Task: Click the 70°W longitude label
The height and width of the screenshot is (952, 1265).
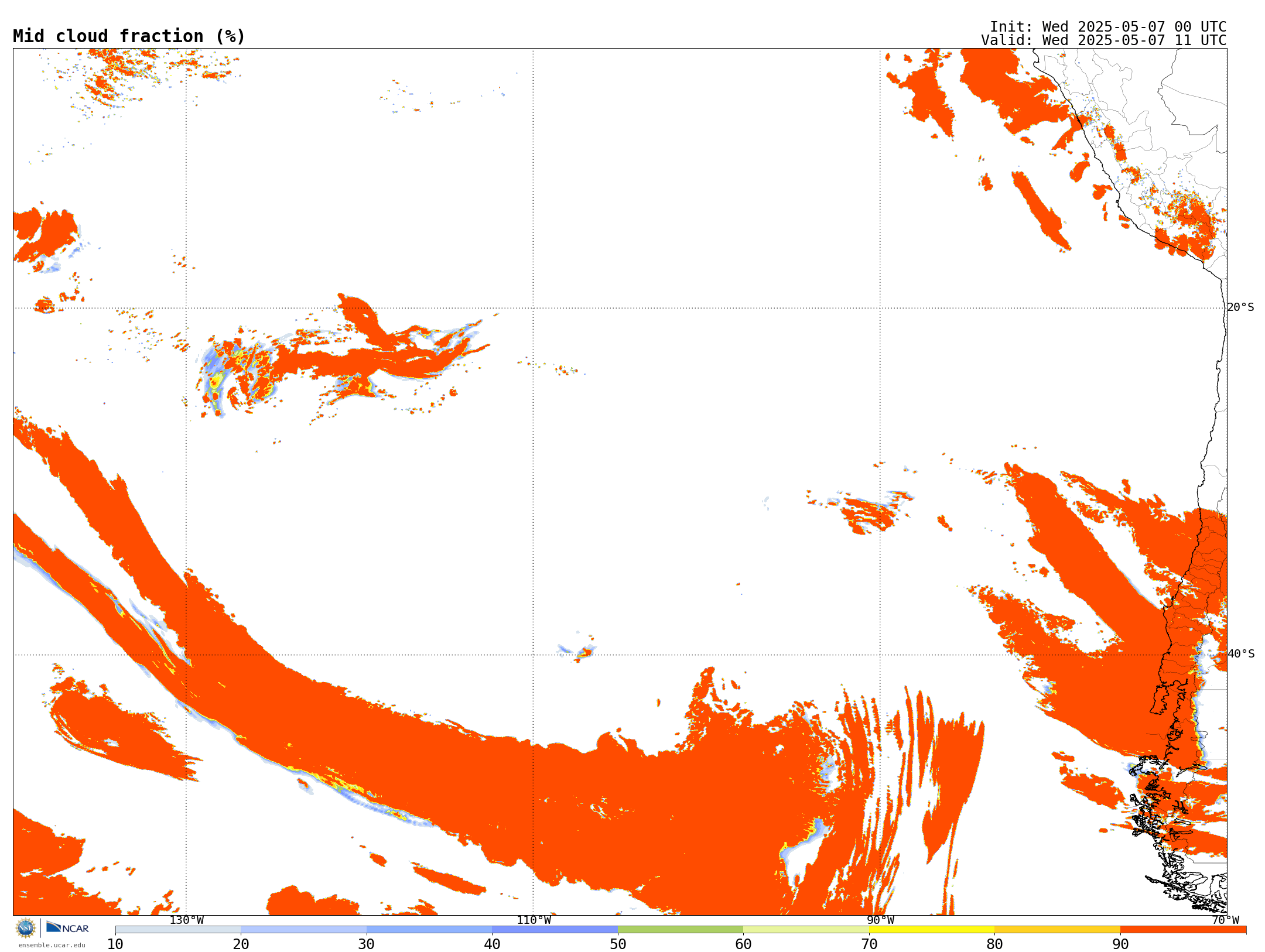Action: (x=1225, y=920)
